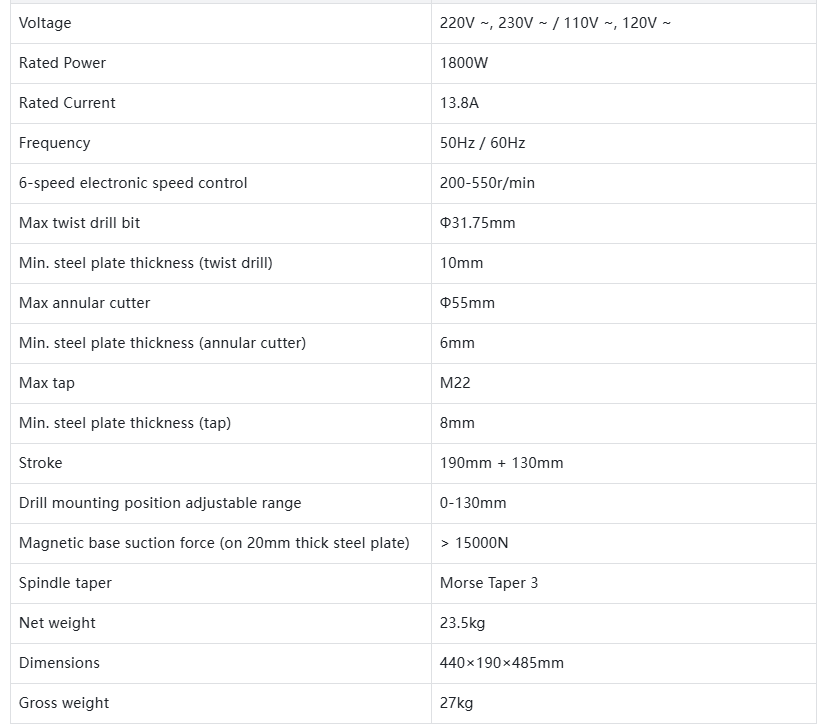Image resolution: width=822 pixels, height=726 pixels.
Task: Click the 200-550r/min speed value
Action: [x=487, y=183]
